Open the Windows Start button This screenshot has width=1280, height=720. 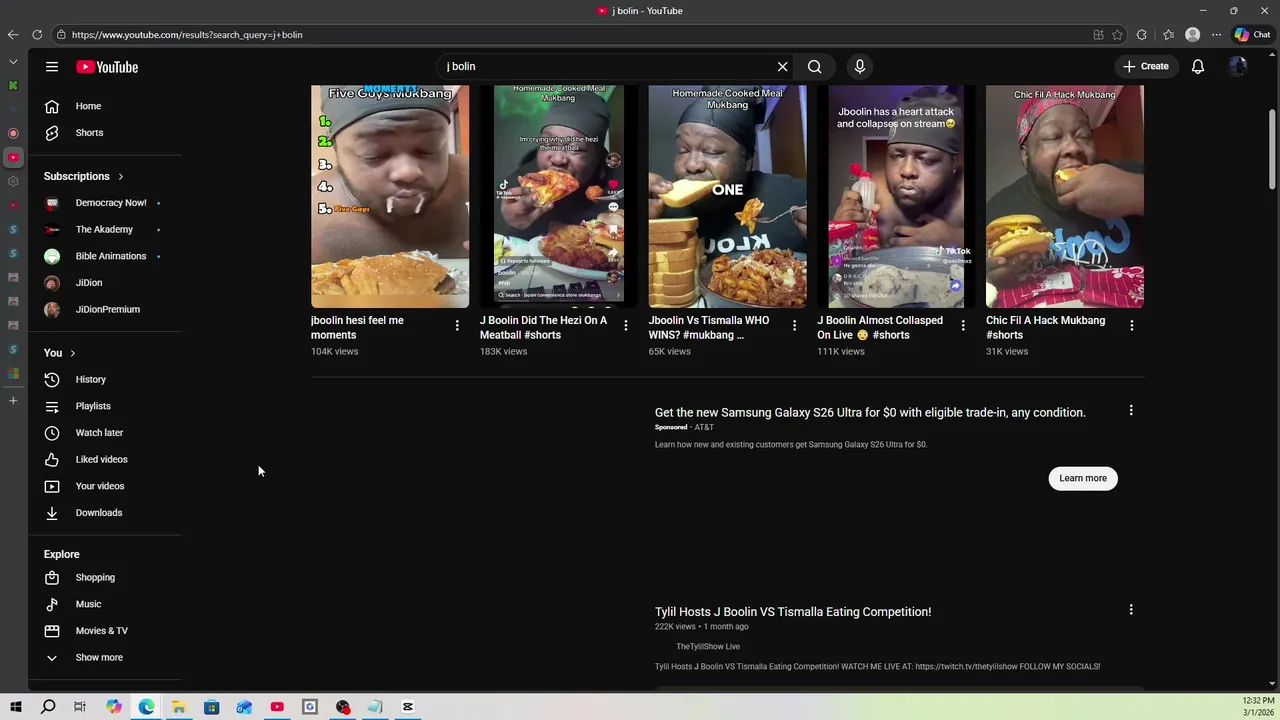[16, 707]
